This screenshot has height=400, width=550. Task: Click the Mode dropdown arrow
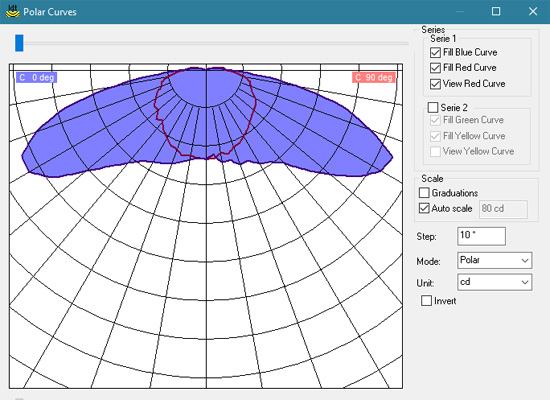pyautogui.click(x=525, y=260)
